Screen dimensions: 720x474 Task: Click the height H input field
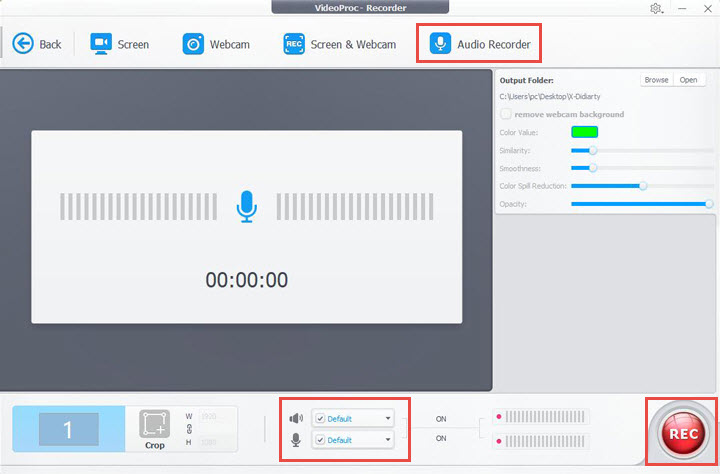tap(216, 442)
